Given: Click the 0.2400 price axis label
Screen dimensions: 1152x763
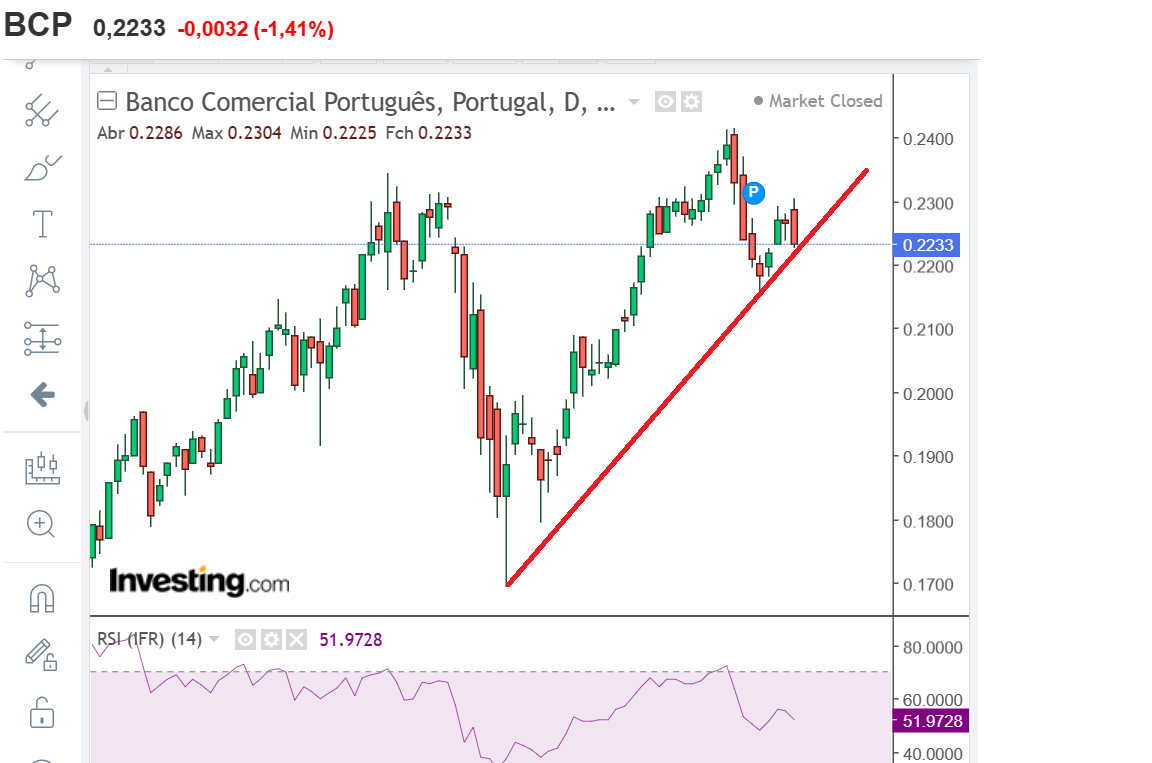Looking at the screenshot, I should click(928, 139).
